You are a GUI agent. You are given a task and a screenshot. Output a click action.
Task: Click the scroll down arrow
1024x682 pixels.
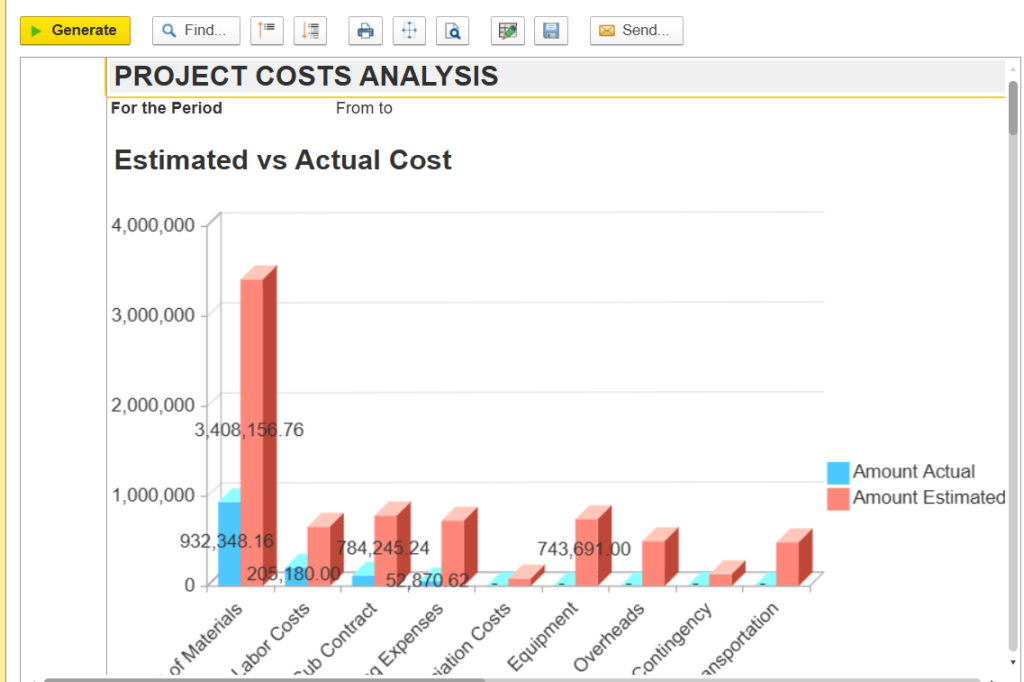point(1013,662)
